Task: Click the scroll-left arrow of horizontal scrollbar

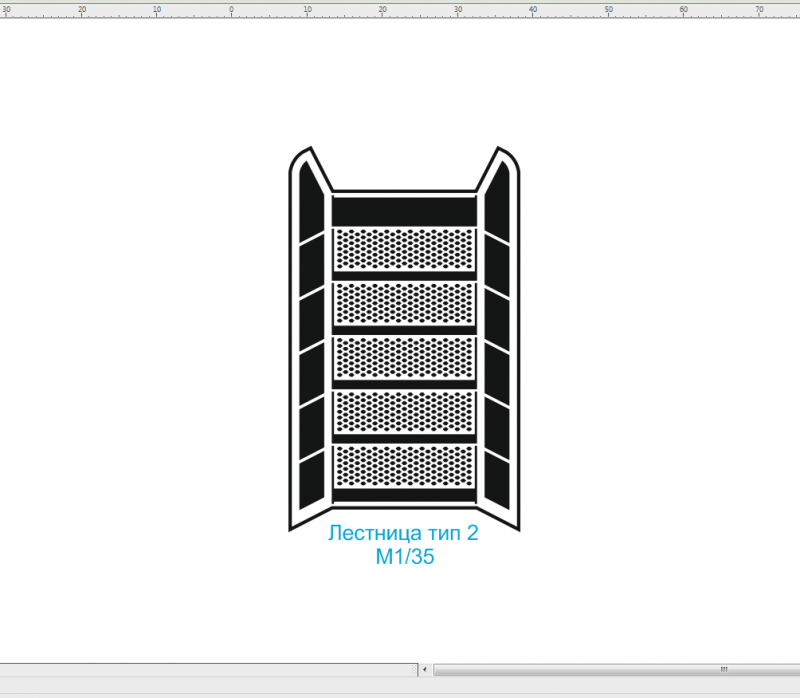Action: 425,669
